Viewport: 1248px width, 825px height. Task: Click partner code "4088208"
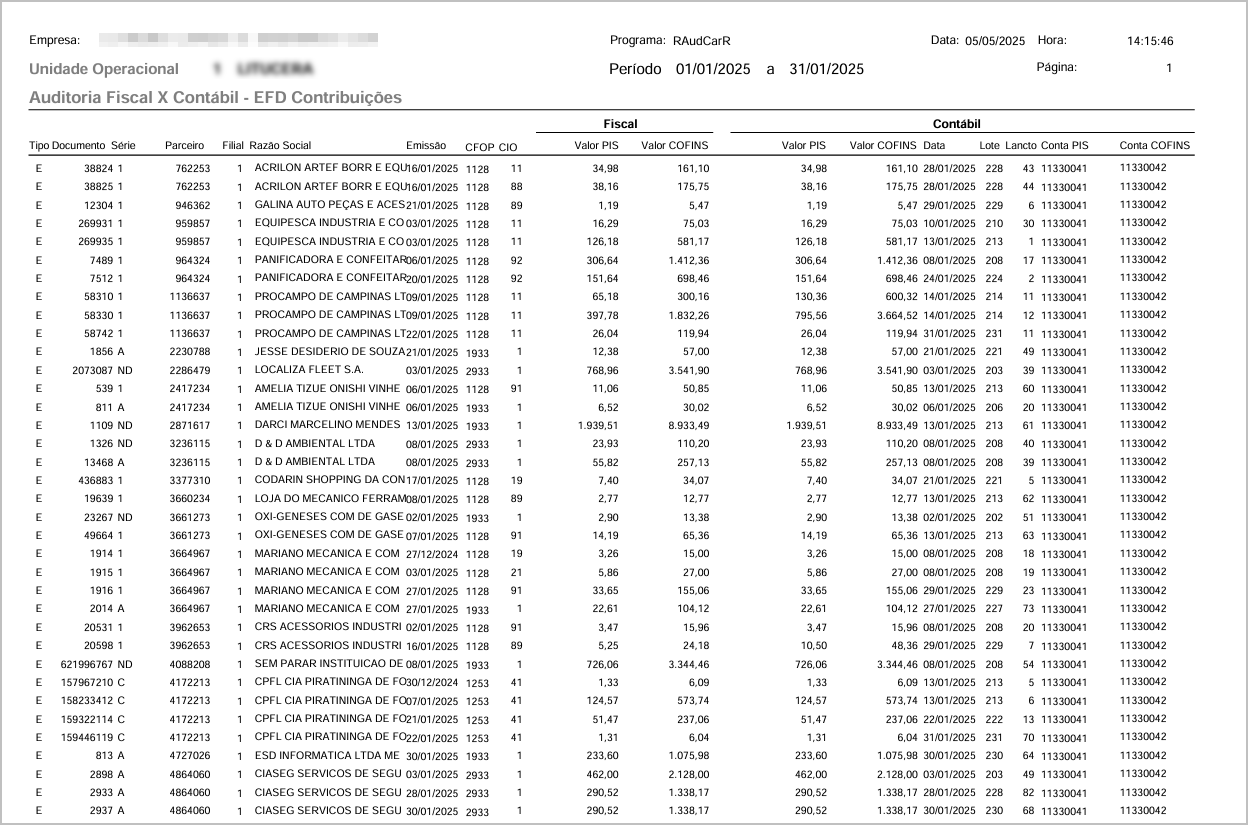click(x=189, y=664)
